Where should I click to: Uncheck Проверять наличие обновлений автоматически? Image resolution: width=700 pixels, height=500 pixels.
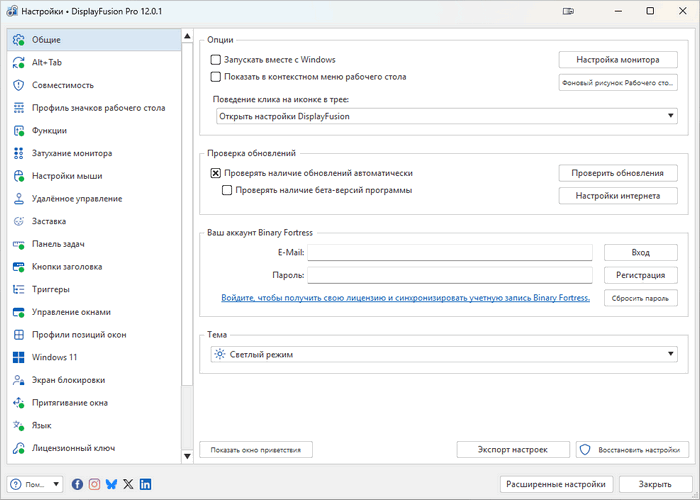[216, 173]
